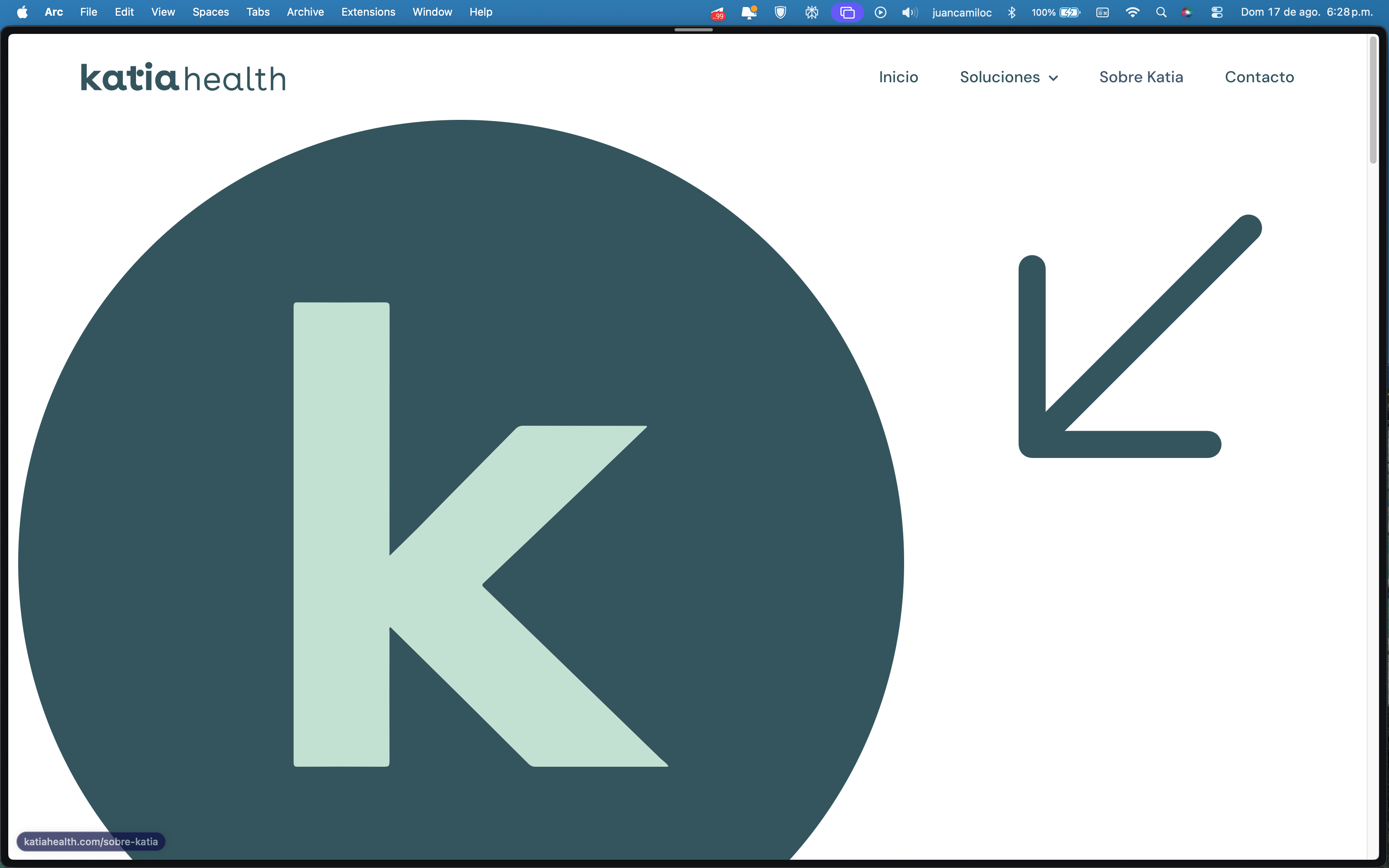Open the Extensions menu
The height and width of the screenshot is (868, 1389).
click(x=368, y=12)
